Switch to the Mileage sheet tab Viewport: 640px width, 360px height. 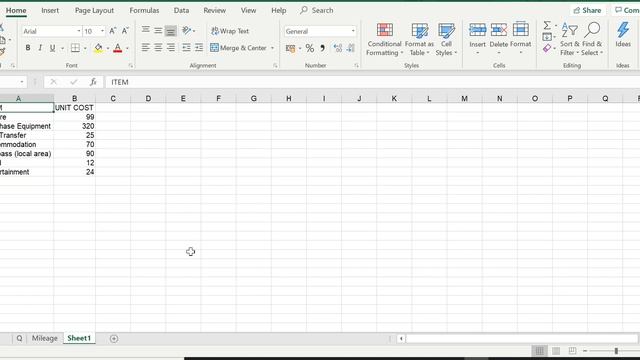[x=44, y=338]
